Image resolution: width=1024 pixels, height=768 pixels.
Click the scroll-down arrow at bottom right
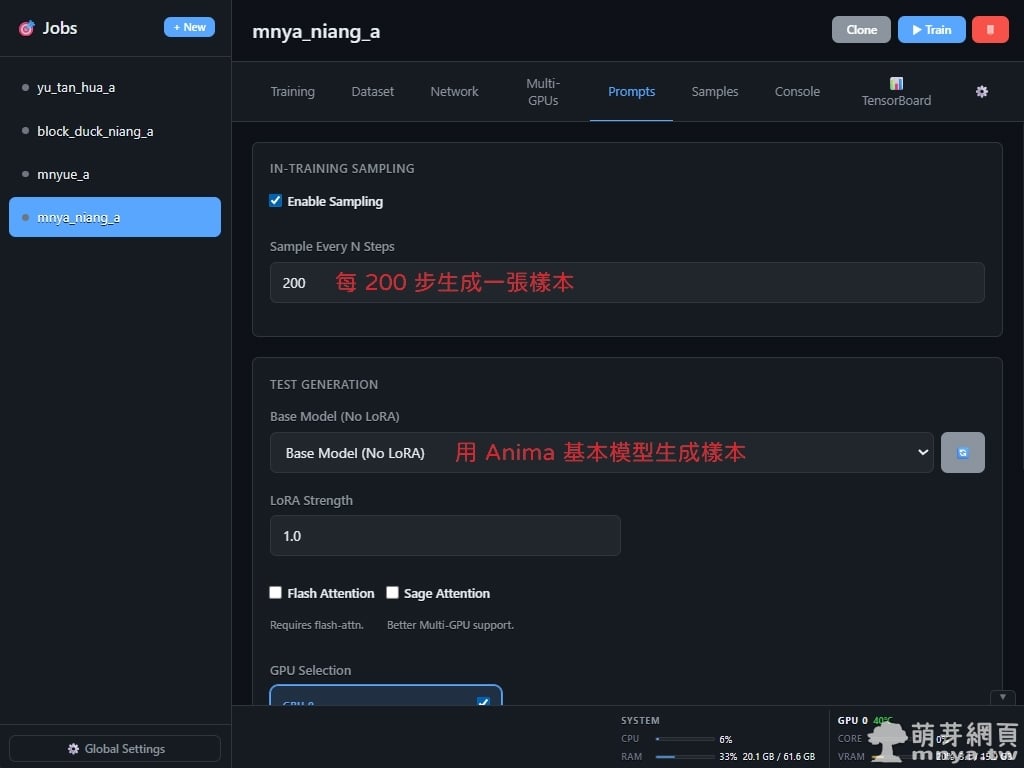(1002, 697)
